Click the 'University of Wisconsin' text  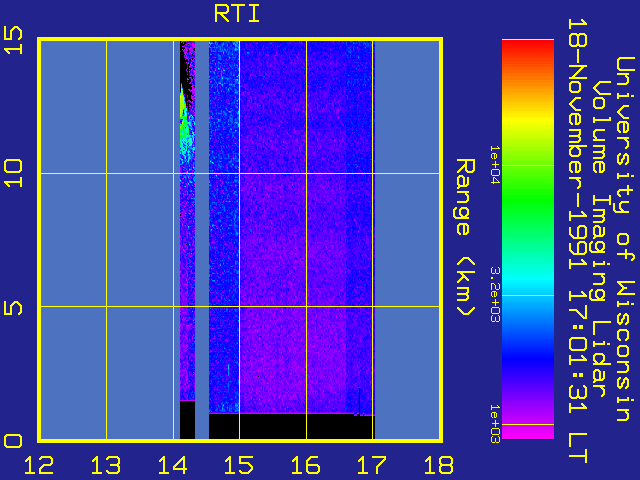[625, 239]
